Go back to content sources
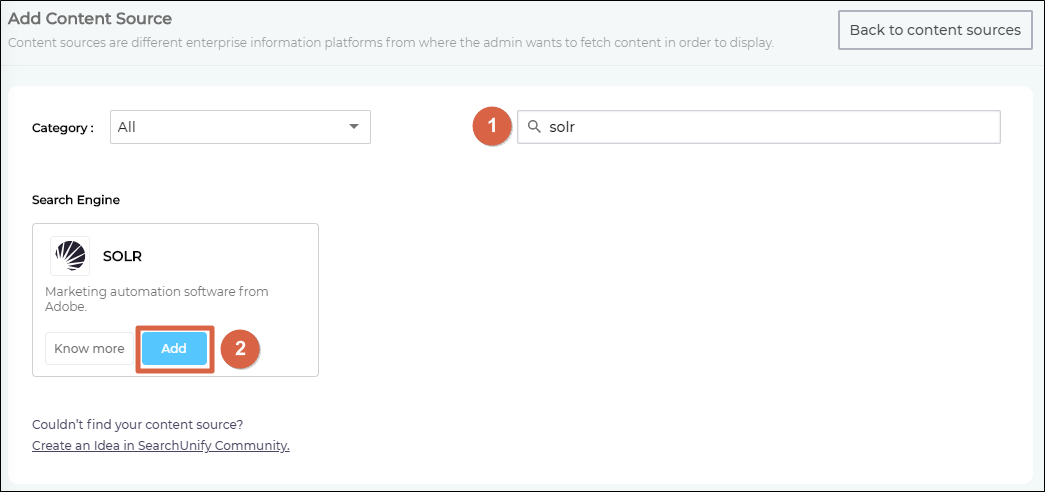 (934, 30)
